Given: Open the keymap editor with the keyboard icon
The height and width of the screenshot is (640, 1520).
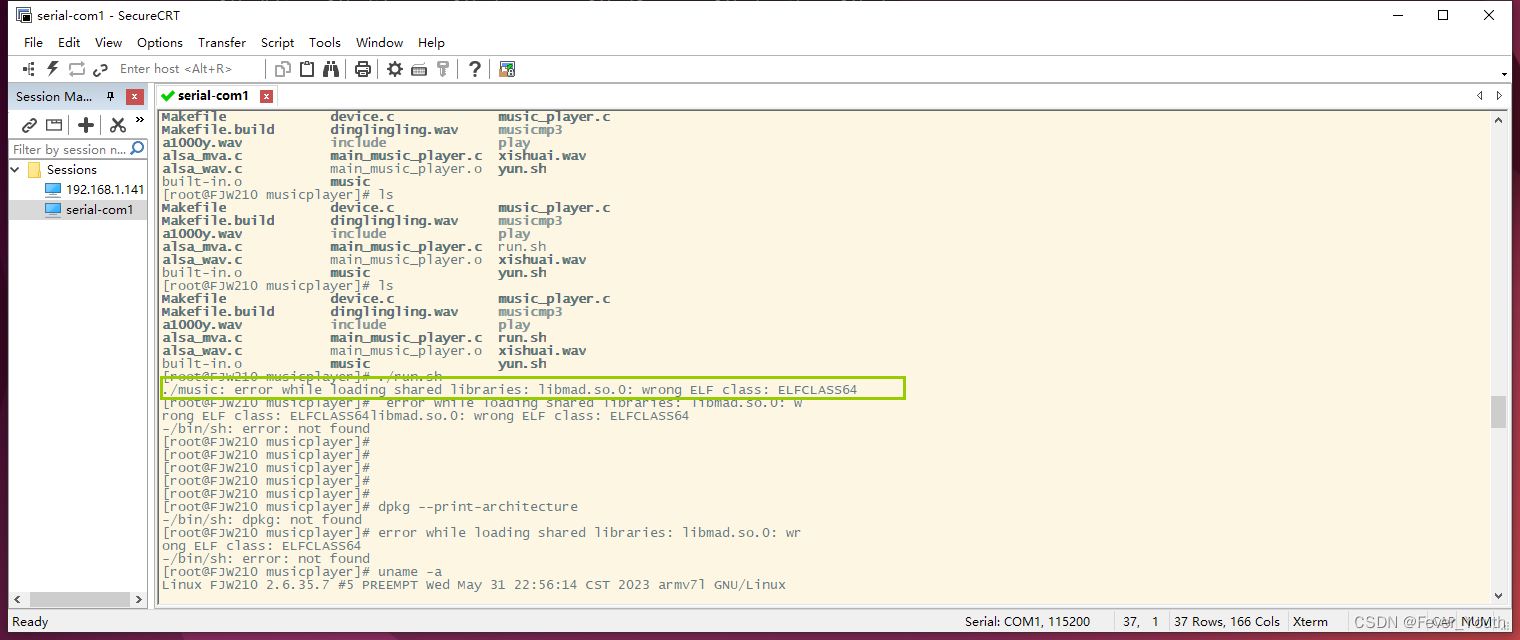Looking at the screenshot, I should point(419,68).
